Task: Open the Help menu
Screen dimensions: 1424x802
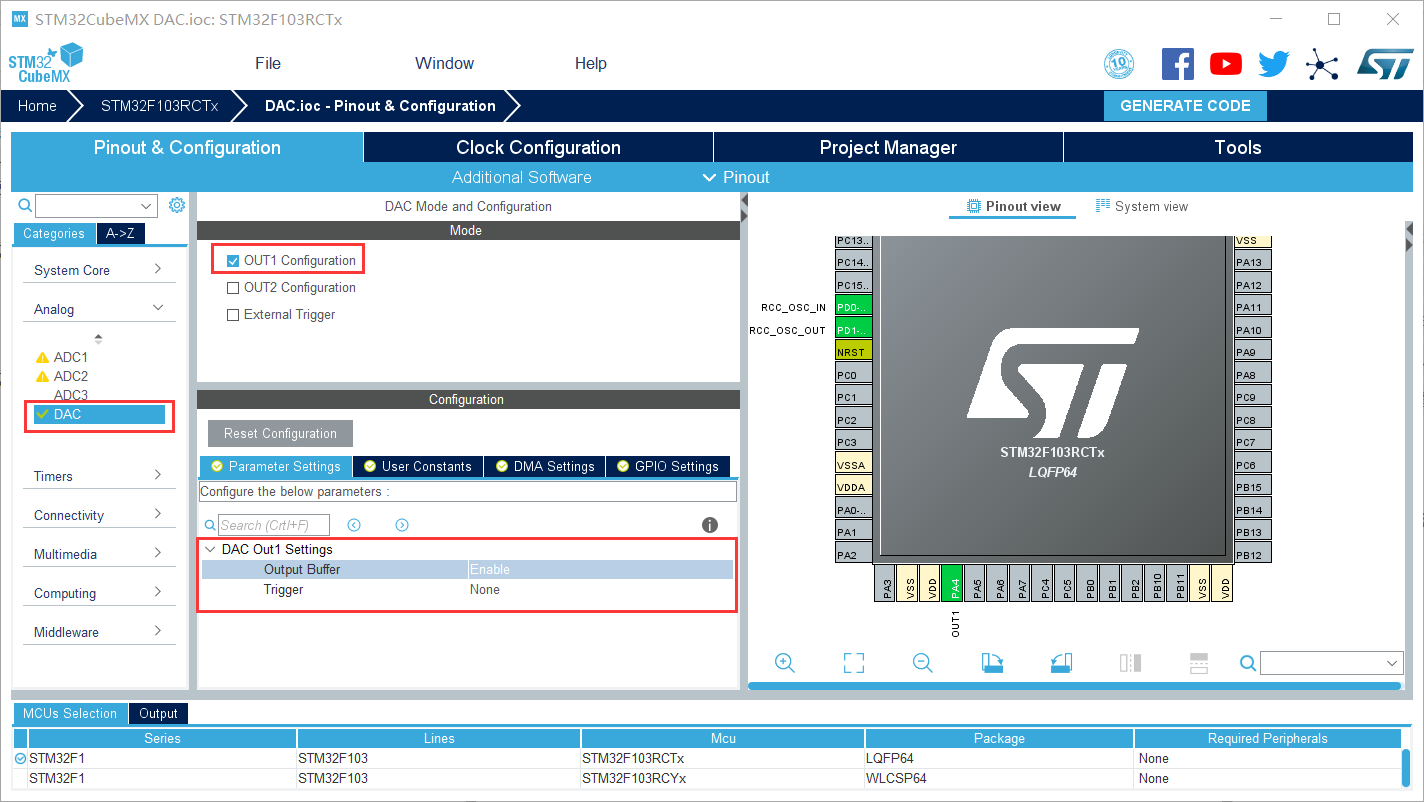Action: 590,63
